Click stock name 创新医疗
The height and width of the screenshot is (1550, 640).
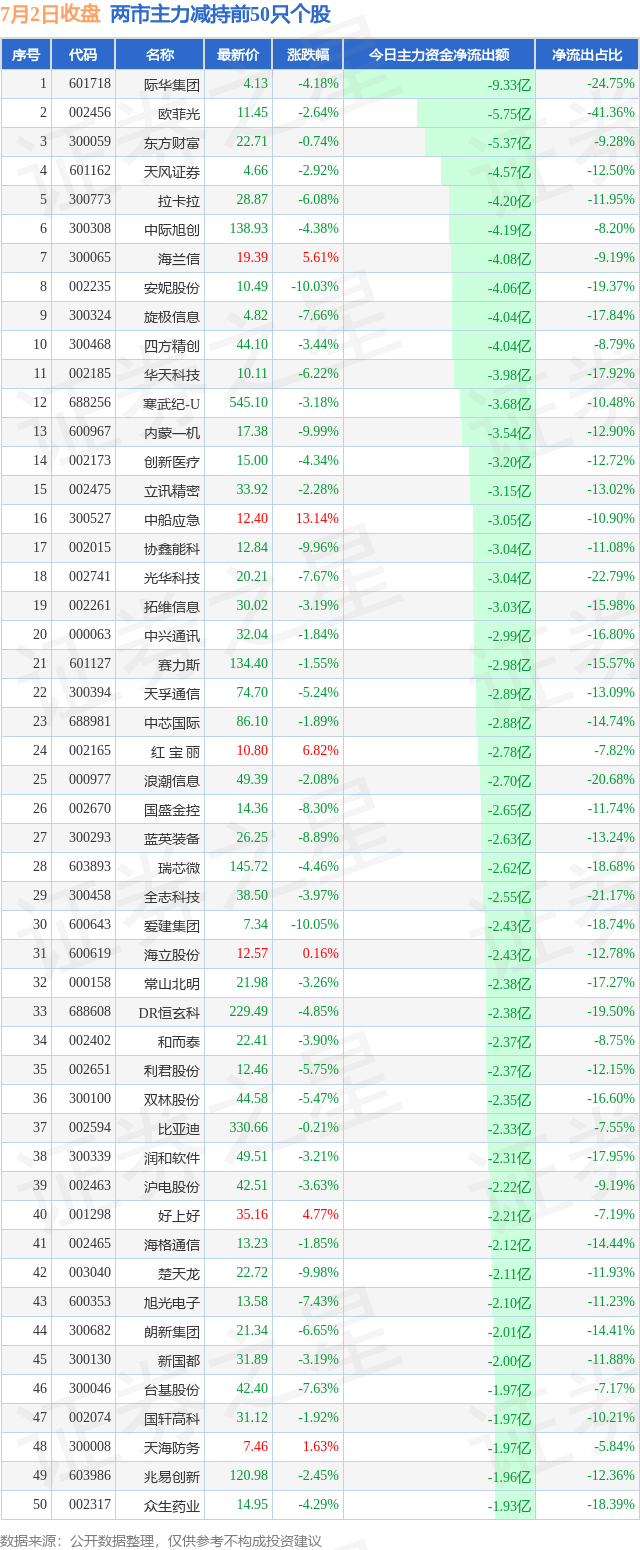tap(172, 461)
